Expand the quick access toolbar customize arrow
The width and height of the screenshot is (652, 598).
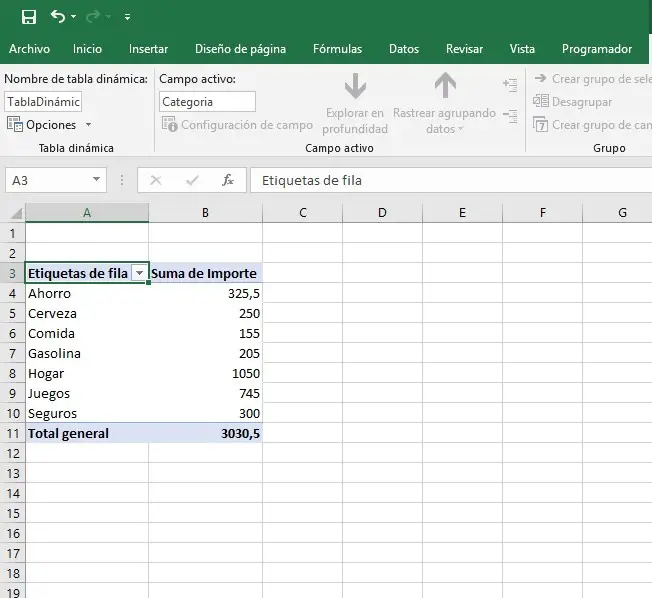pos(127,18)
